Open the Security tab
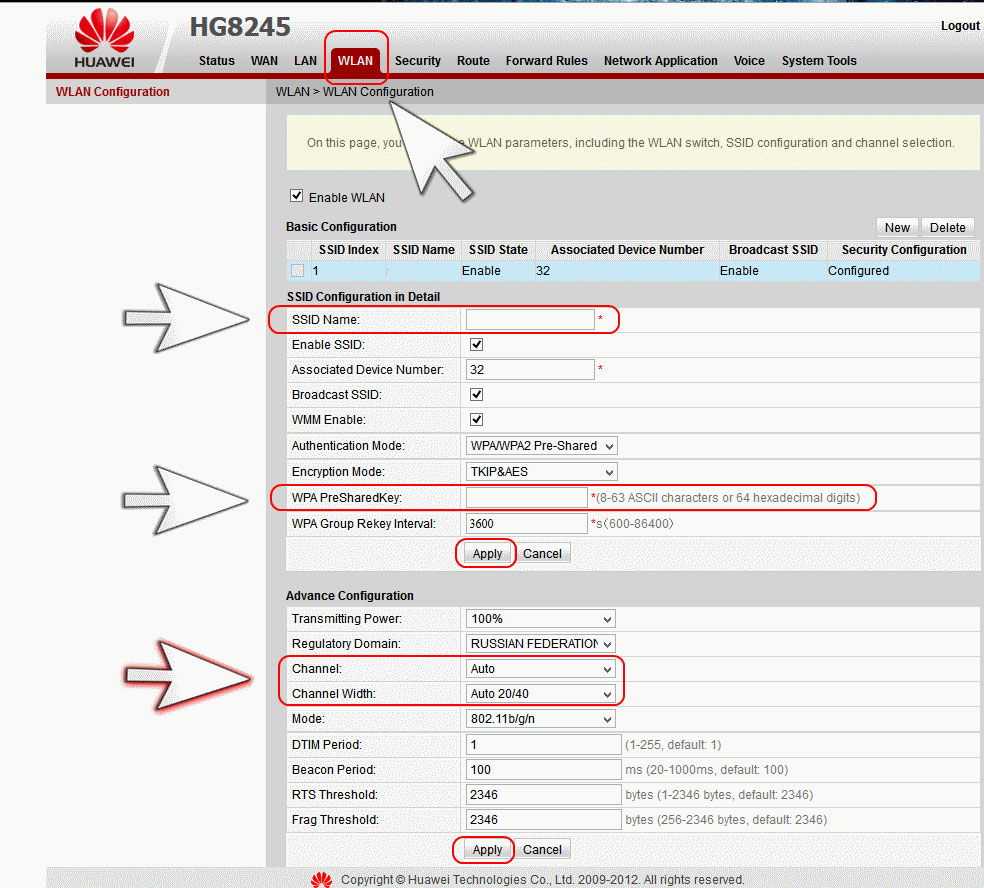The image size is (984, 888). pyautogui.click(x=417, y=61)
